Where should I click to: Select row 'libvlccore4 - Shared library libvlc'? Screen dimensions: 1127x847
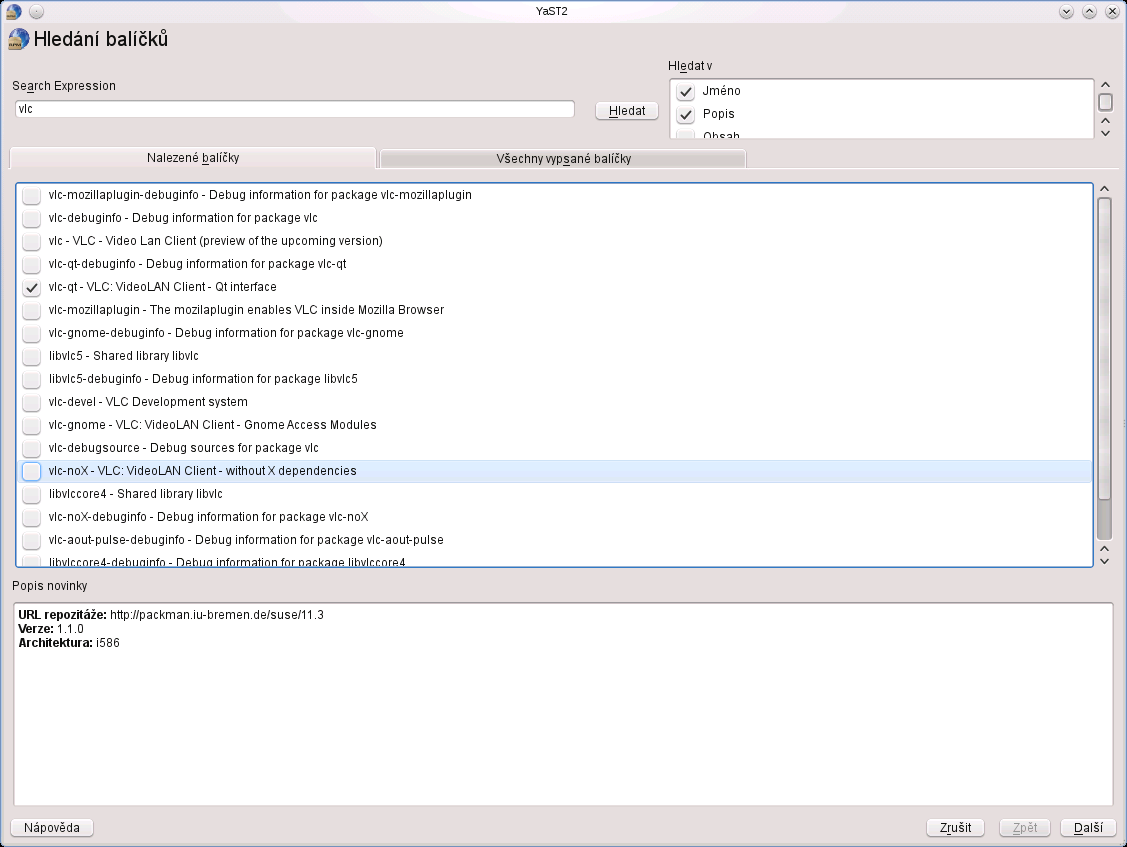(554, 494)
